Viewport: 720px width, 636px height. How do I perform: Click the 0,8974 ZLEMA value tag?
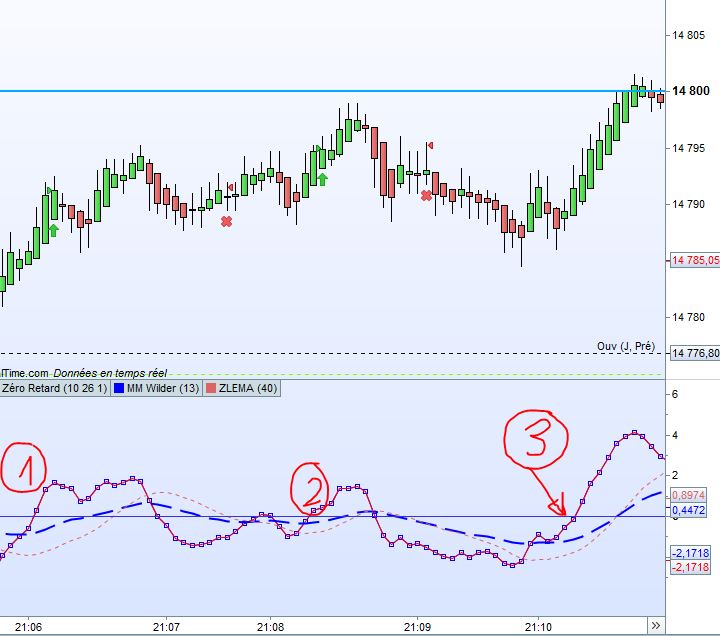pos(688,495)
